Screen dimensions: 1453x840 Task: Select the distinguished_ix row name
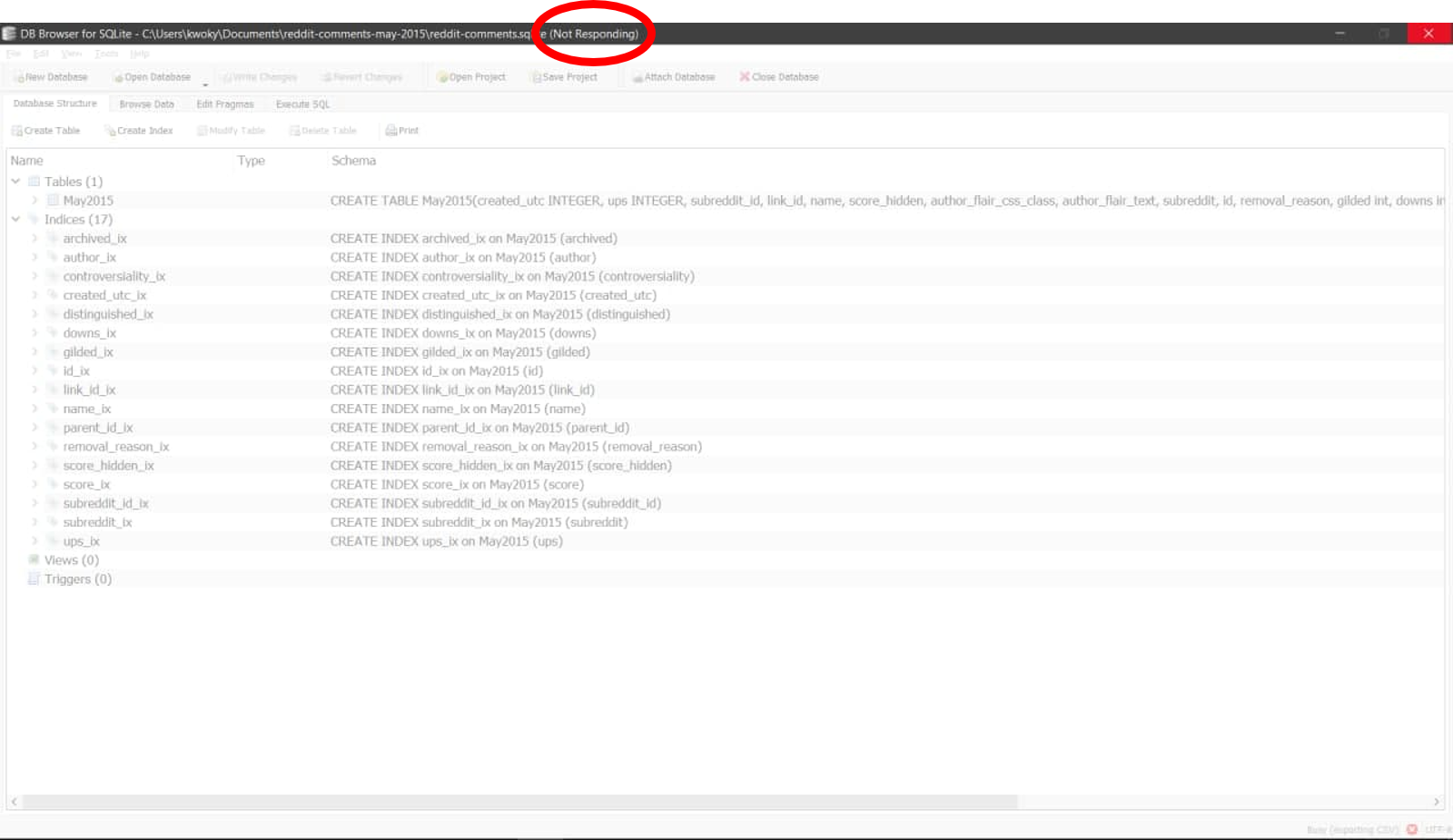coord(108,314)
